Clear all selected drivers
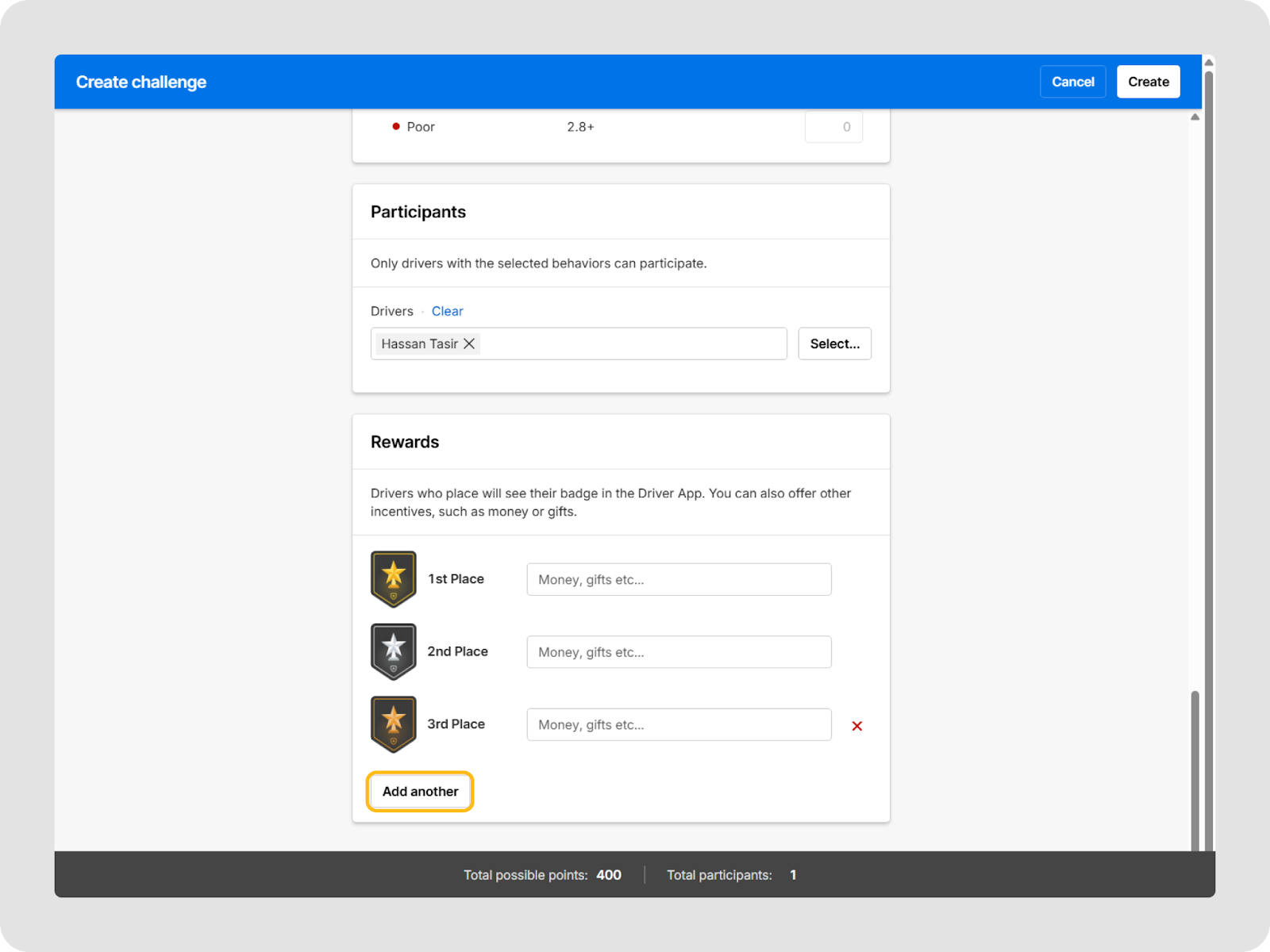Image resolution: width=1270 pixels, height=952 pixels. pos(447,311)
